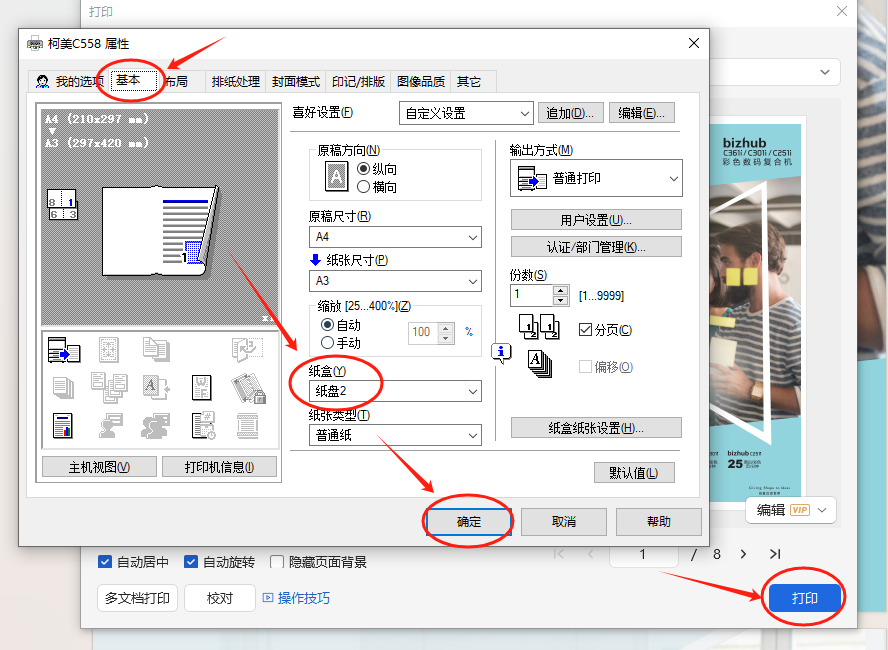Open the 输出方式 output method dropdown
888x650 pixels.
coord(596,178)
